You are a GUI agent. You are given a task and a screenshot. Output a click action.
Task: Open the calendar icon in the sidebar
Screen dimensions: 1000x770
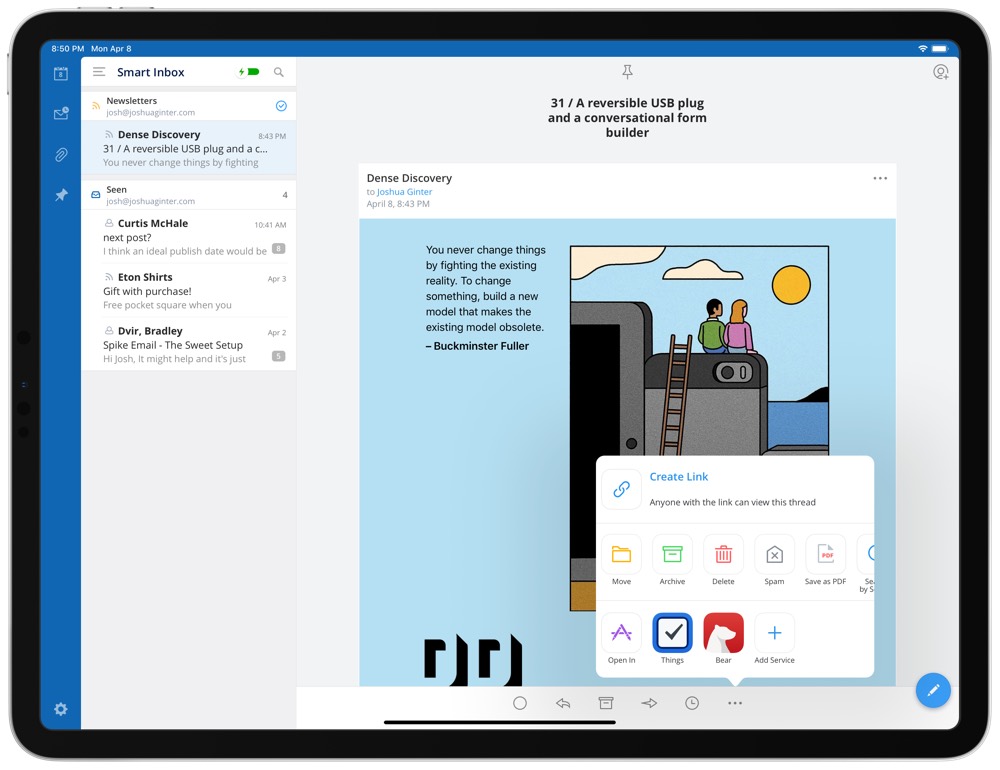tap(61, 73)
